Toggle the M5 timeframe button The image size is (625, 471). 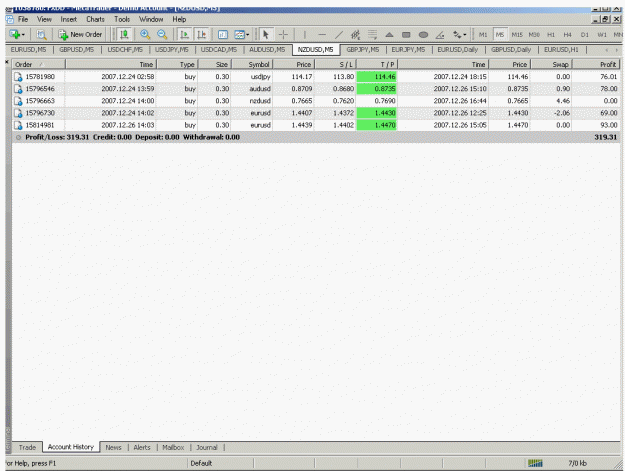coord(500,35)
